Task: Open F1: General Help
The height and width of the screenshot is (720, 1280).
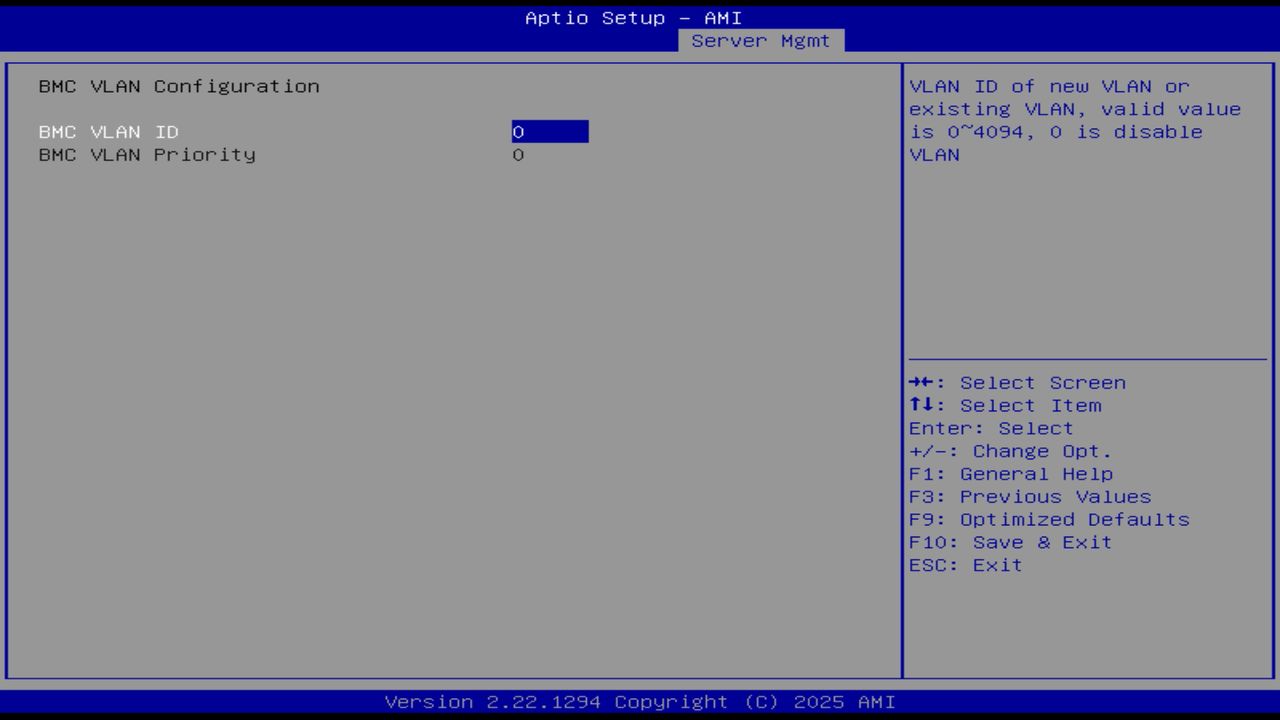Action: point(1012,473)
